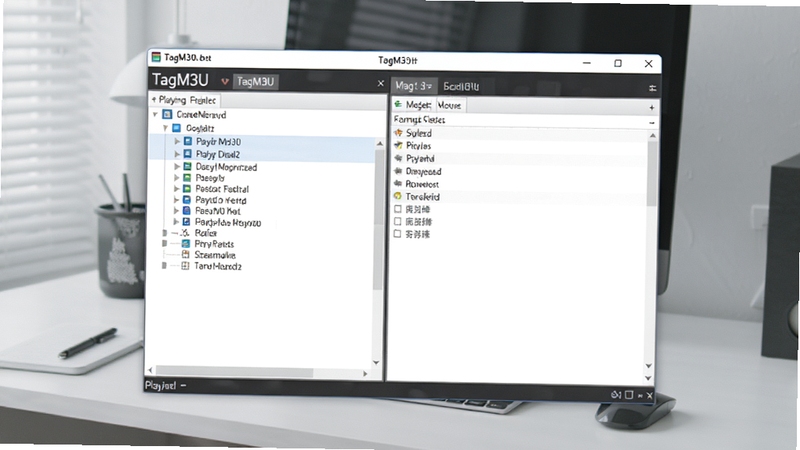Image resolution: width=800 pixels, height=450 pixels.
Task: Open the red chevron menu beside the TagM3U heading
Action: pyautogui.click(x=224, y=82)
